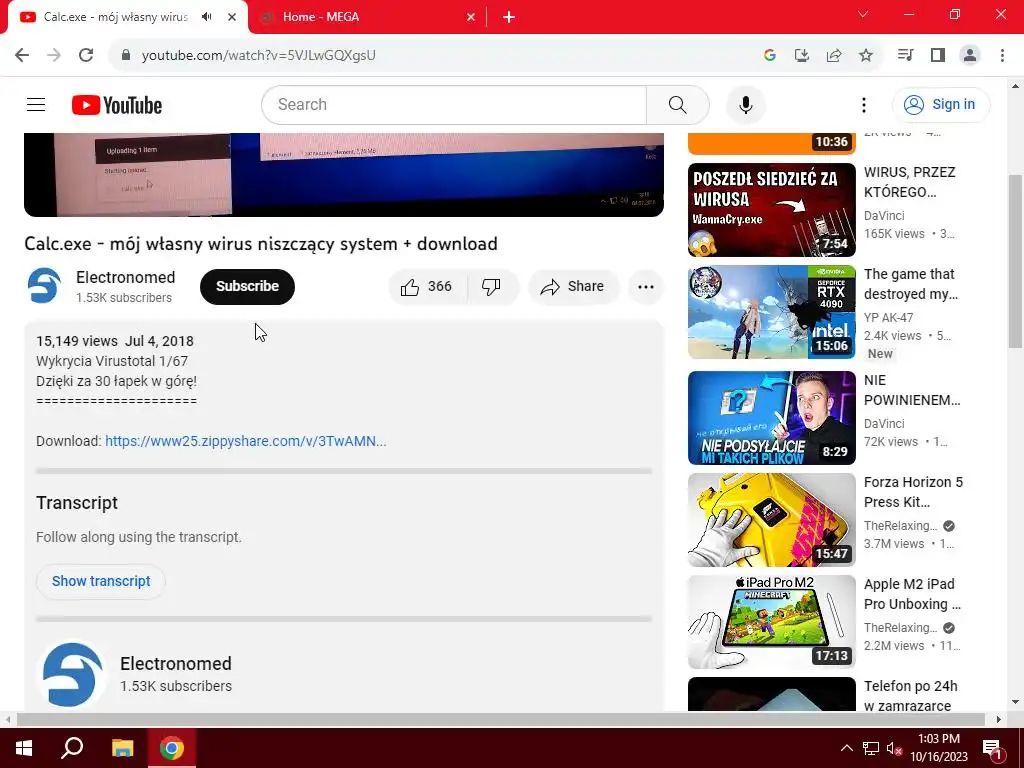This screenshot has width=1024, height=768.
Task: Click the search magnifier button
Action: (677, 104)
